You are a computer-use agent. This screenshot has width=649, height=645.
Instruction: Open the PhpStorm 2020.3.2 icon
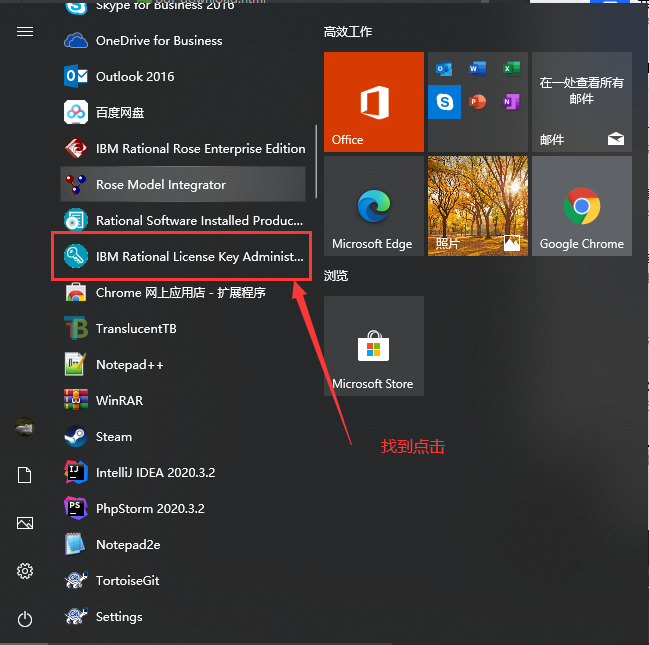coord(76,508)
